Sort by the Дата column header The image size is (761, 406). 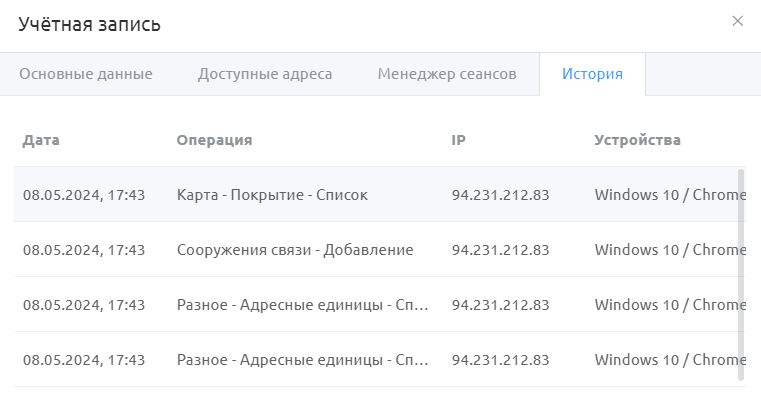point(41,140)
